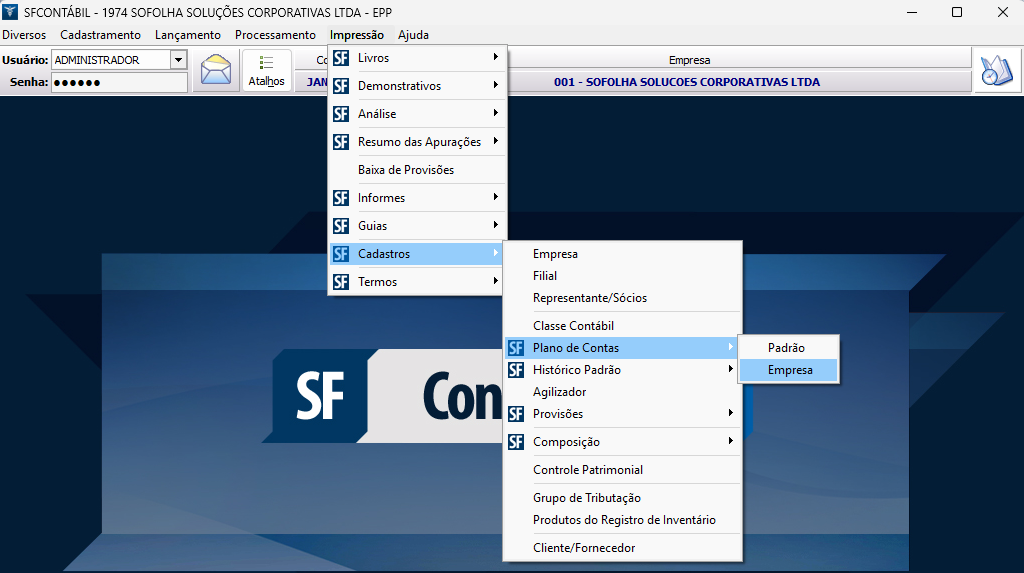Click the 001 - SOFOLHA company name bar

(687, 82)
